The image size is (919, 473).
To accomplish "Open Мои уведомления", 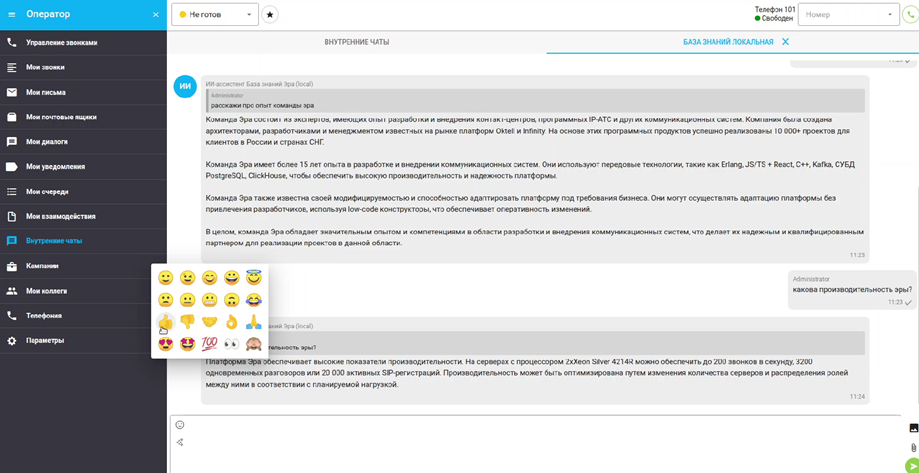I will [83, 166].
